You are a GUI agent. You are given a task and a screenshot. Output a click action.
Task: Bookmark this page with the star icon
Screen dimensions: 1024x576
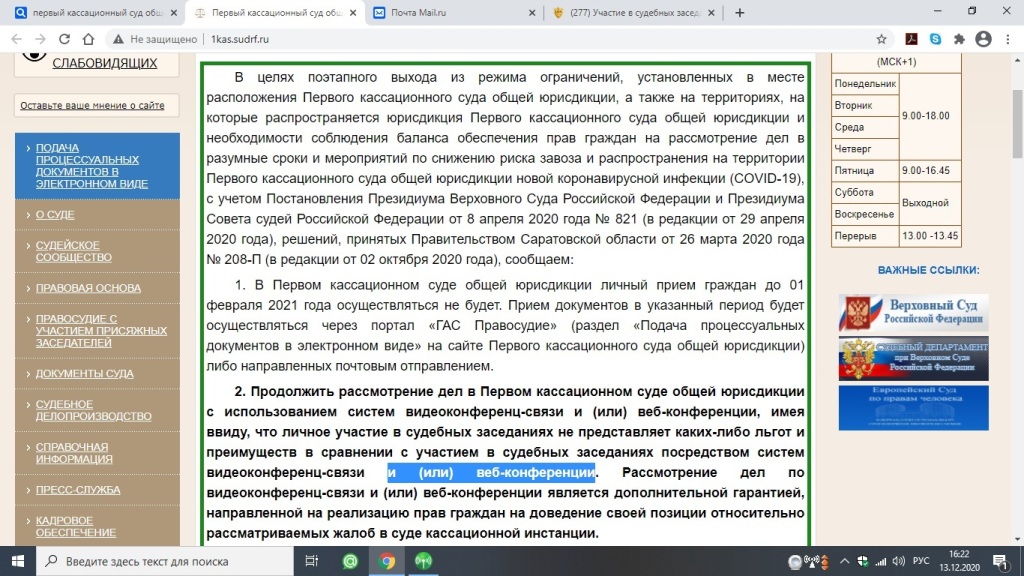click(881, 39)
